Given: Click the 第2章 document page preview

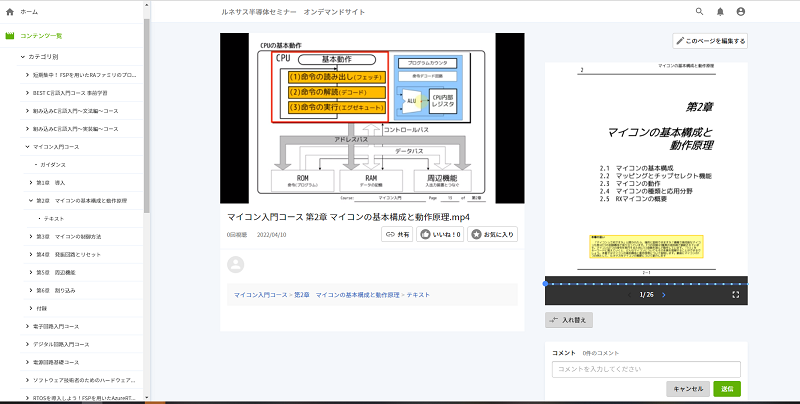Looking at the screenshot, I should click(646, 169).
